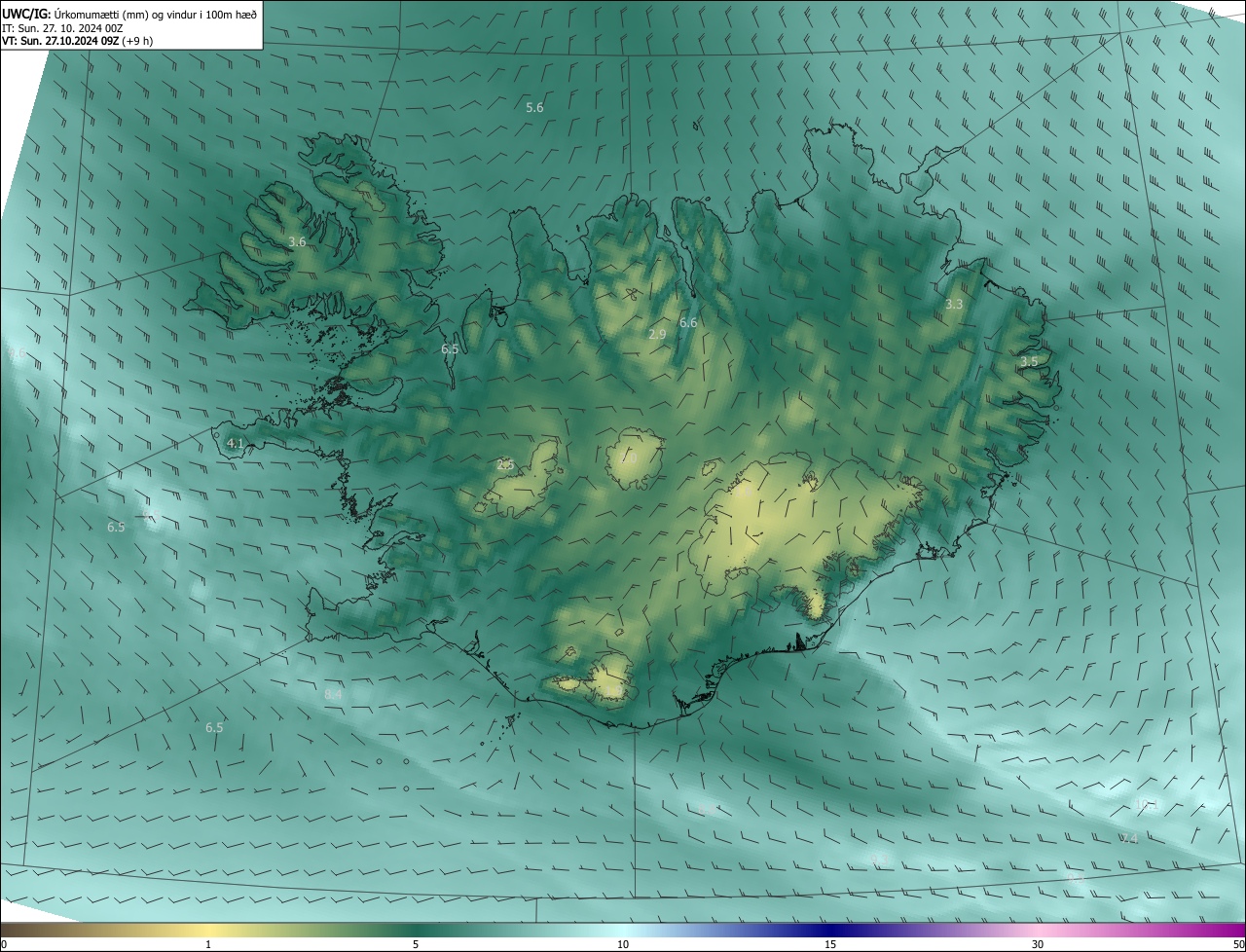This screenshot has height=952, width=1246.
Task: Click the 2.9 value in north Iceland
Action: (657, 334)
